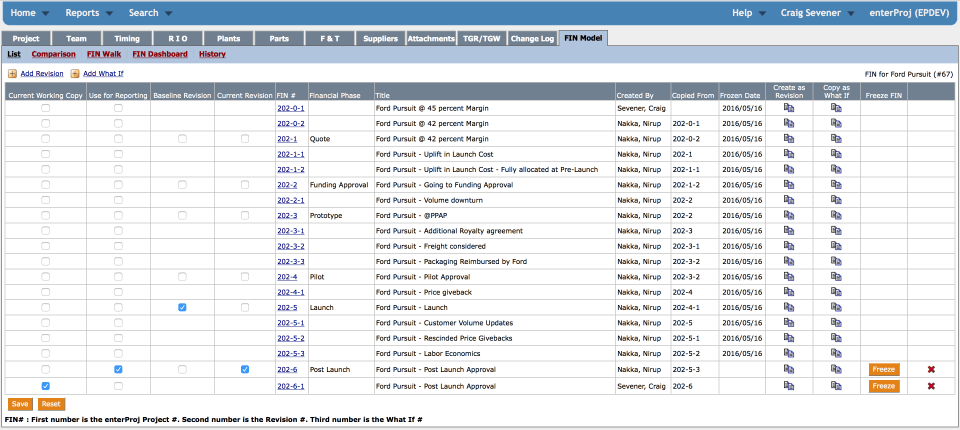Click the orange Save button
The image size is (960, 430).
20,404
